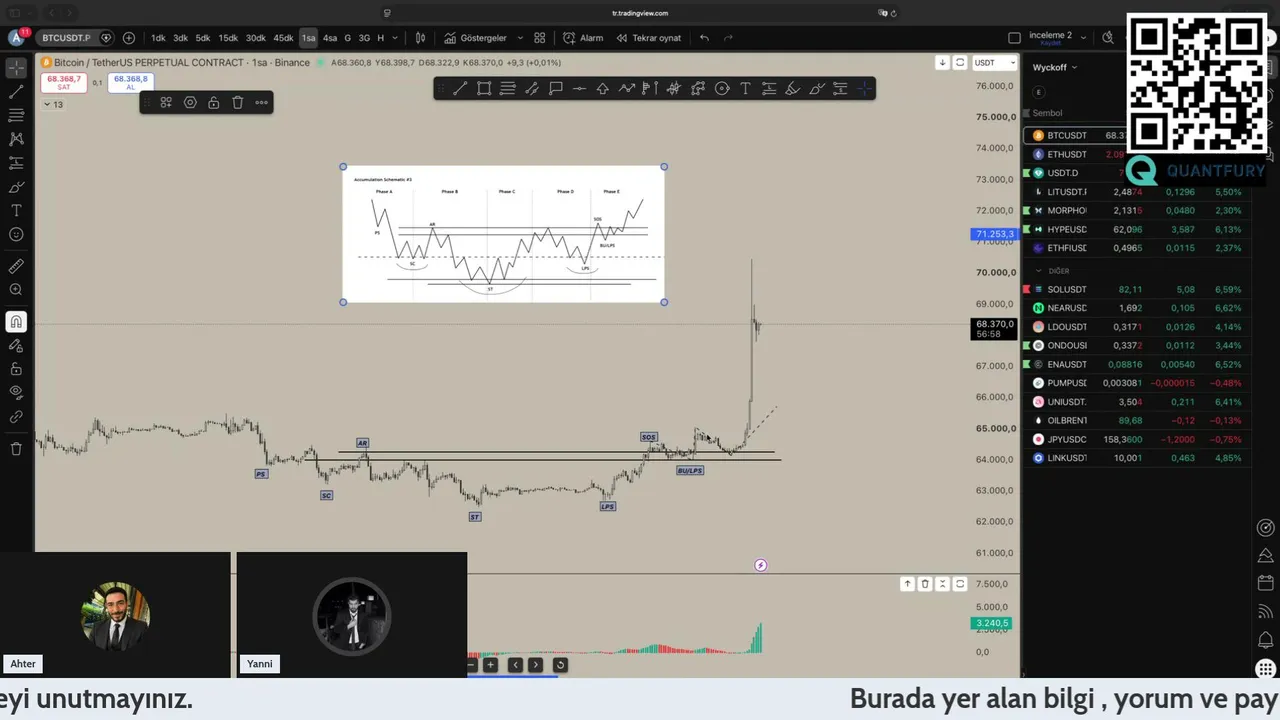The image size is (1280, 720).
Task: Switch to the 3dk timeframe
Action: (180, 38)
